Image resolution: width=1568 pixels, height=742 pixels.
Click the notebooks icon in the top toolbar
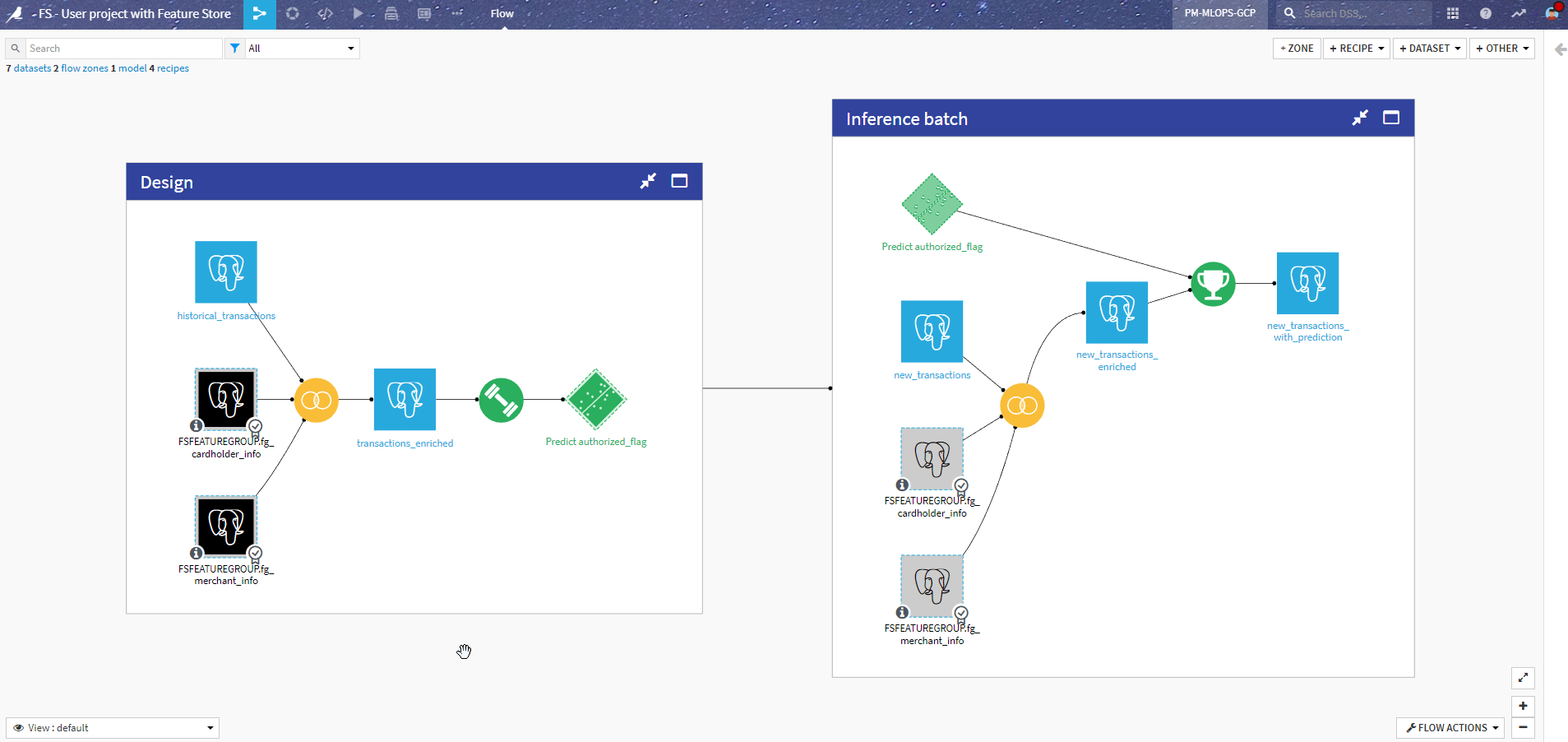(x=391, y=14)
